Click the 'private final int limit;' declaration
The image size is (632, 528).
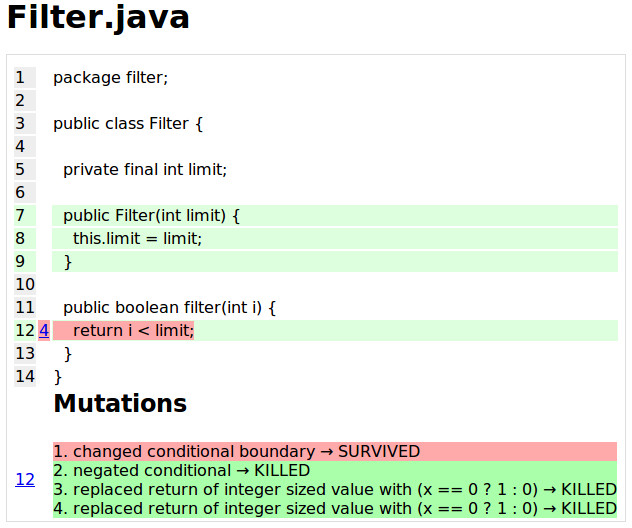pos(145,170)
